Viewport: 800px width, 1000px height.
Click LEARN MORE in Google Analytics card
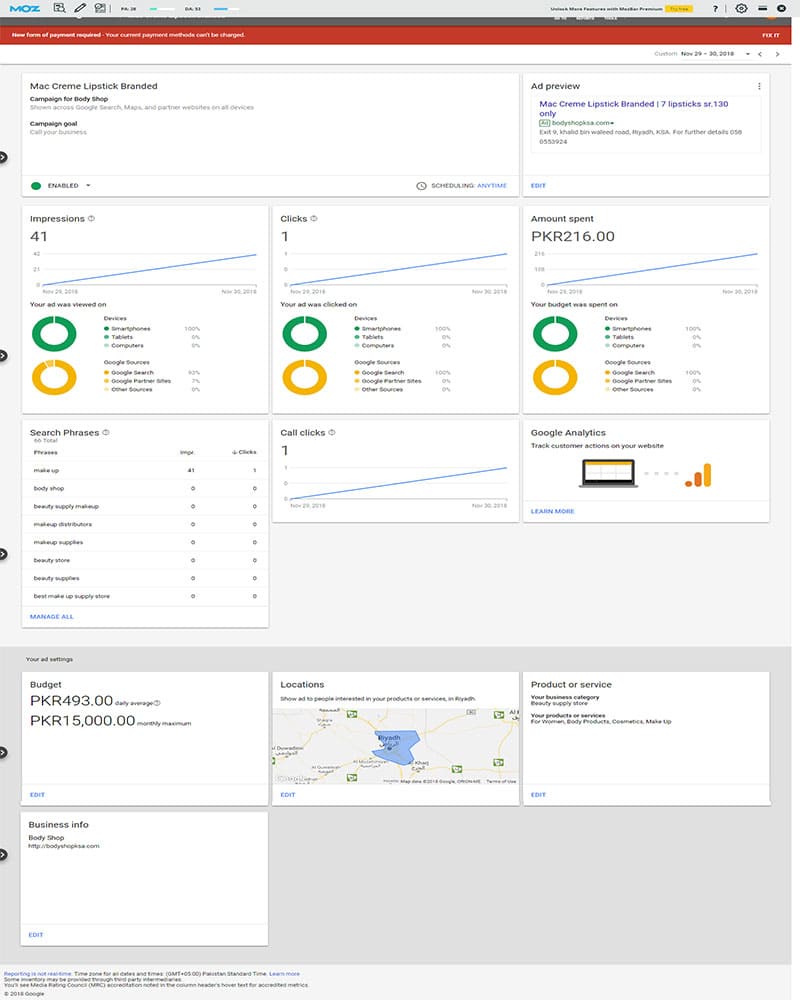(552, 511)
